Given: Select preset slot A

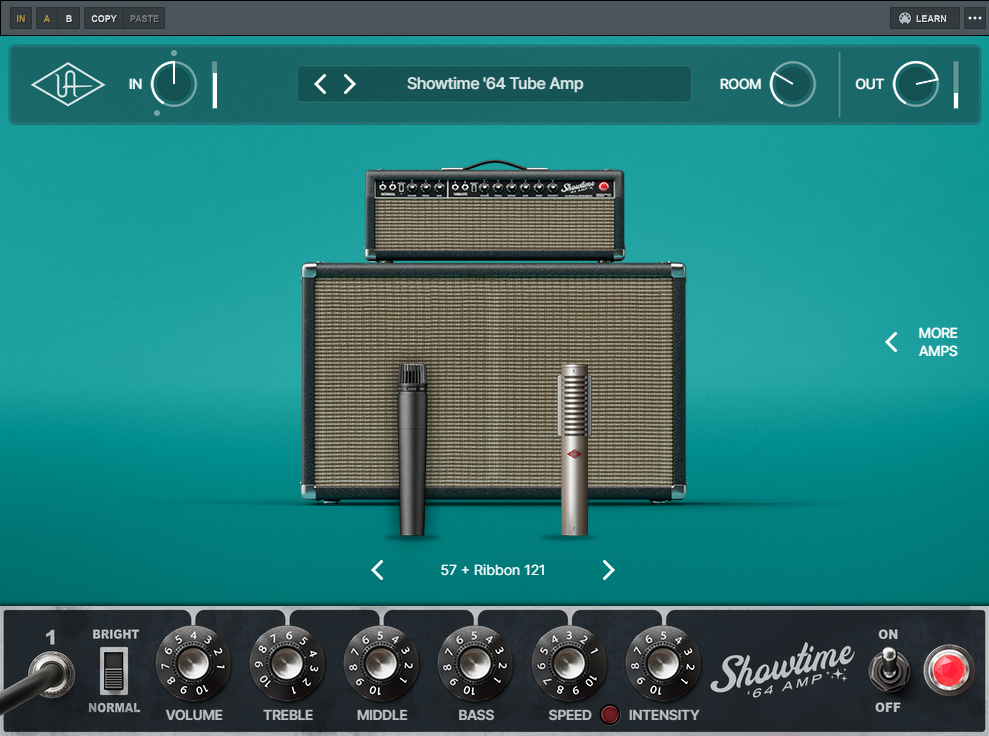Looking at the screenshot, I should pyautogui.click(x=46, y=18).
